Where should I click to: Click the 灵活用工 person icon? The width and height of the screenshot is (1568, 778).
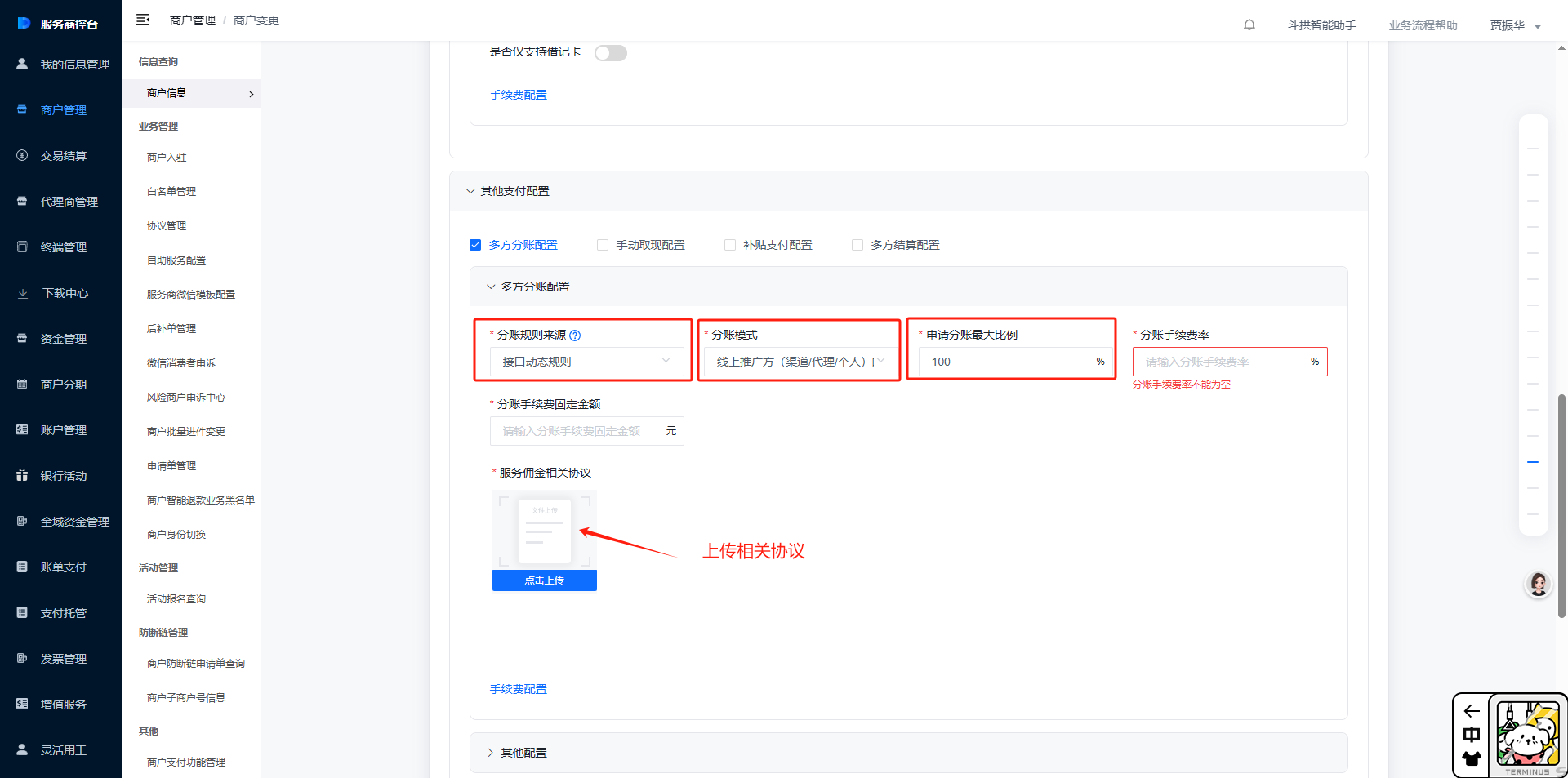(22, 749)
